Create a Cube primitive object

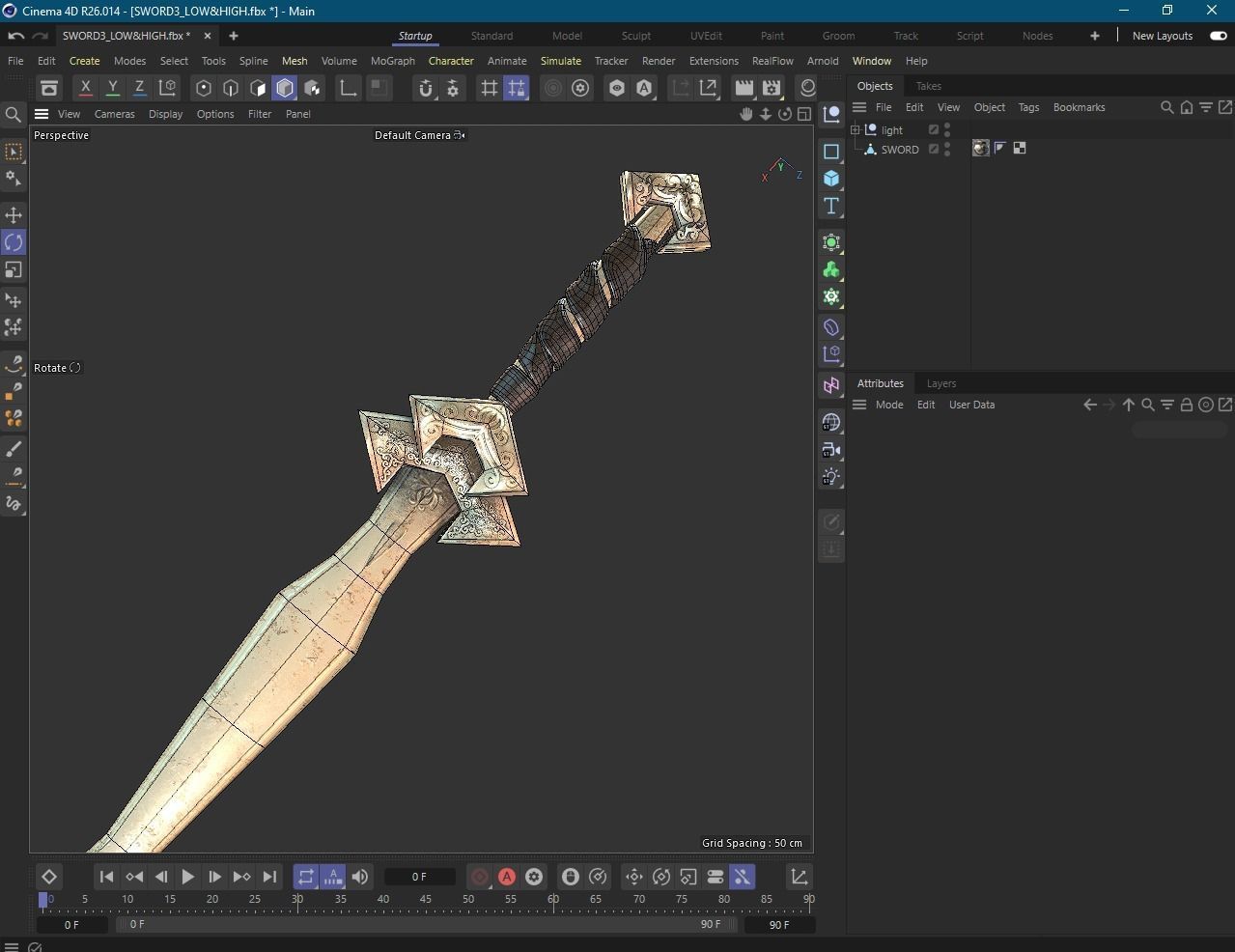tap(831, 179)
